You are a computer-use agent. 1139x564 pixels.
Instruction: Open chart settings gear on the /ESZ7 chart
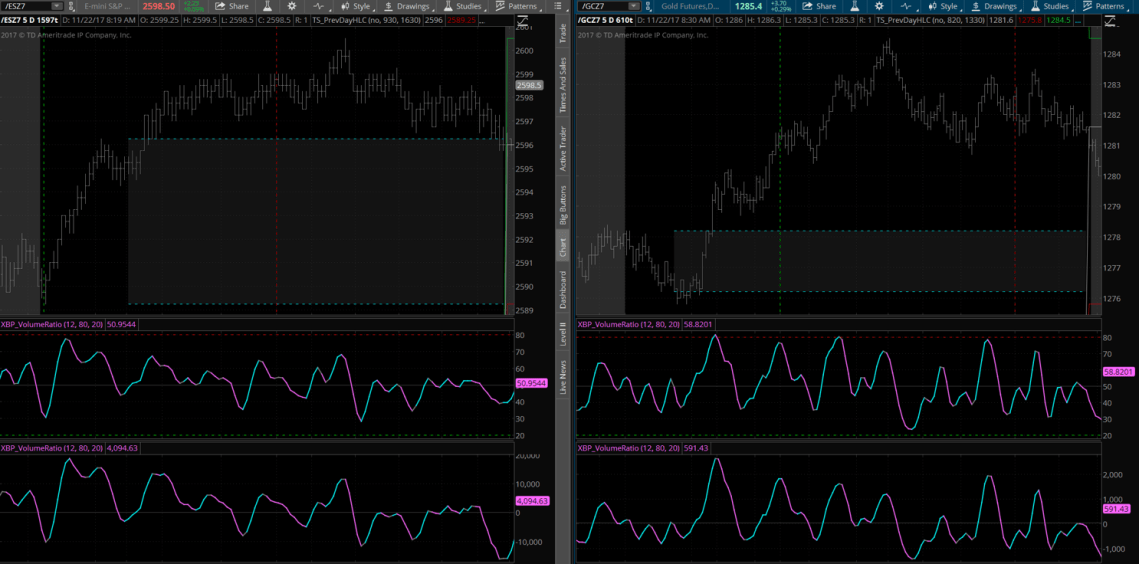click(x=292, y=6)
